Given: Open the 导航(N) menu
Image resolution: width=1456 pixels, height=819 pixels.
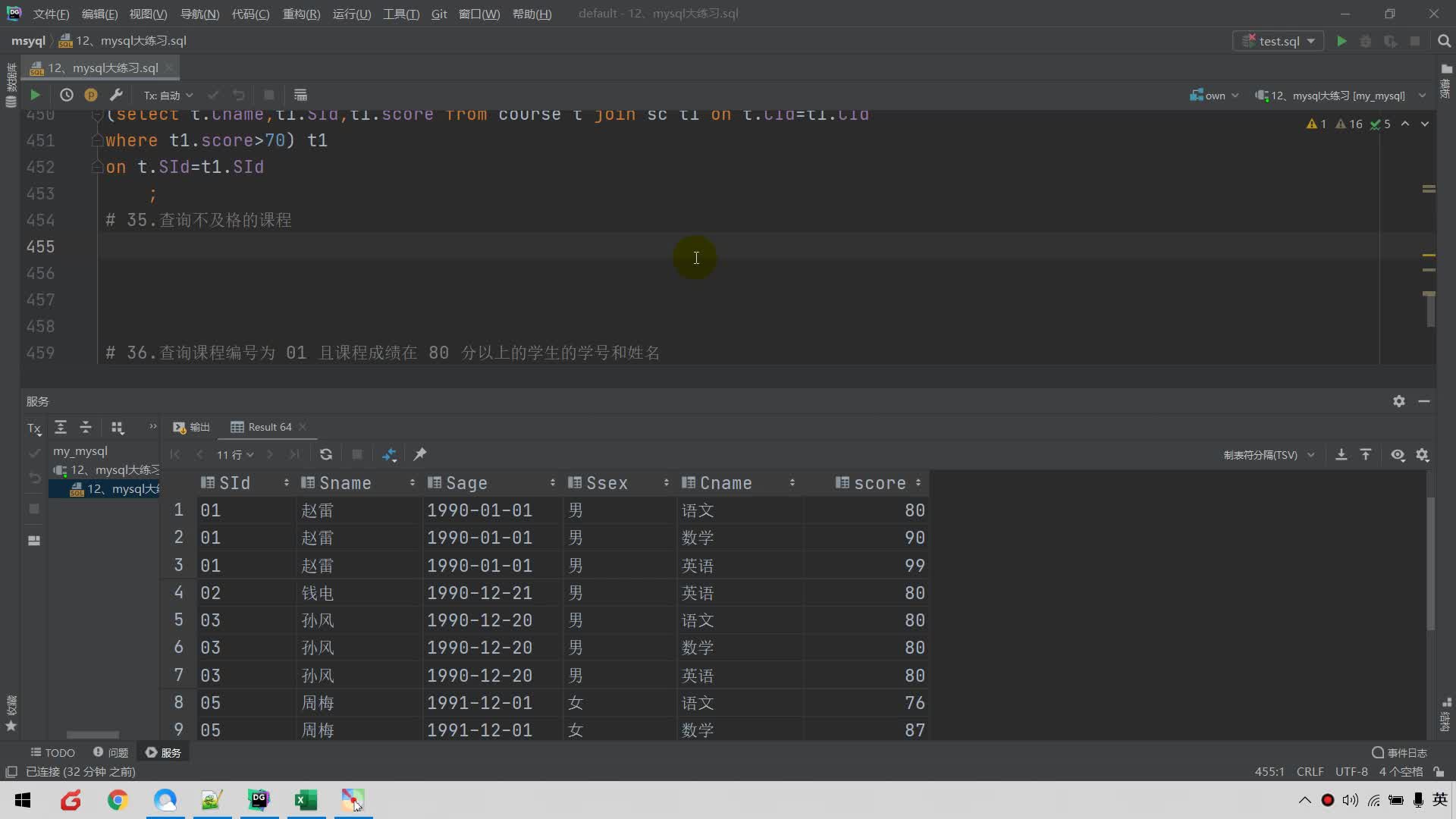Looking at the screenshot, I should [199, 14].
